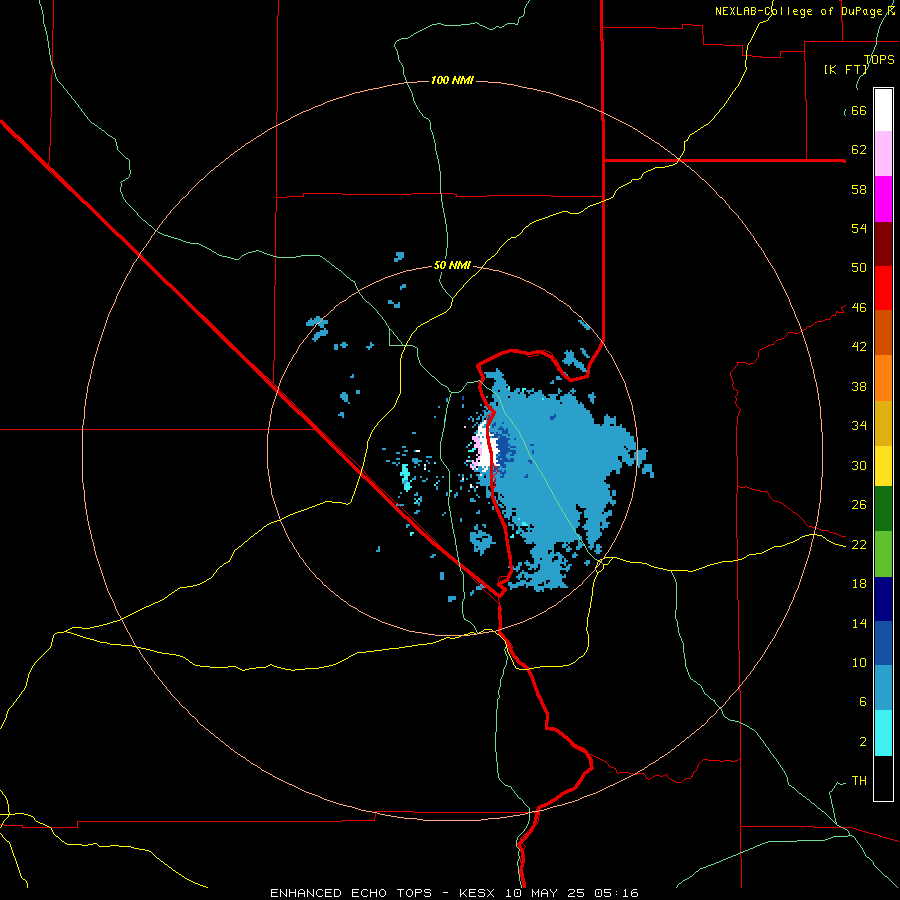Click the 'TOPS' legend title
The image size is (900, 900).
[879, 60]
